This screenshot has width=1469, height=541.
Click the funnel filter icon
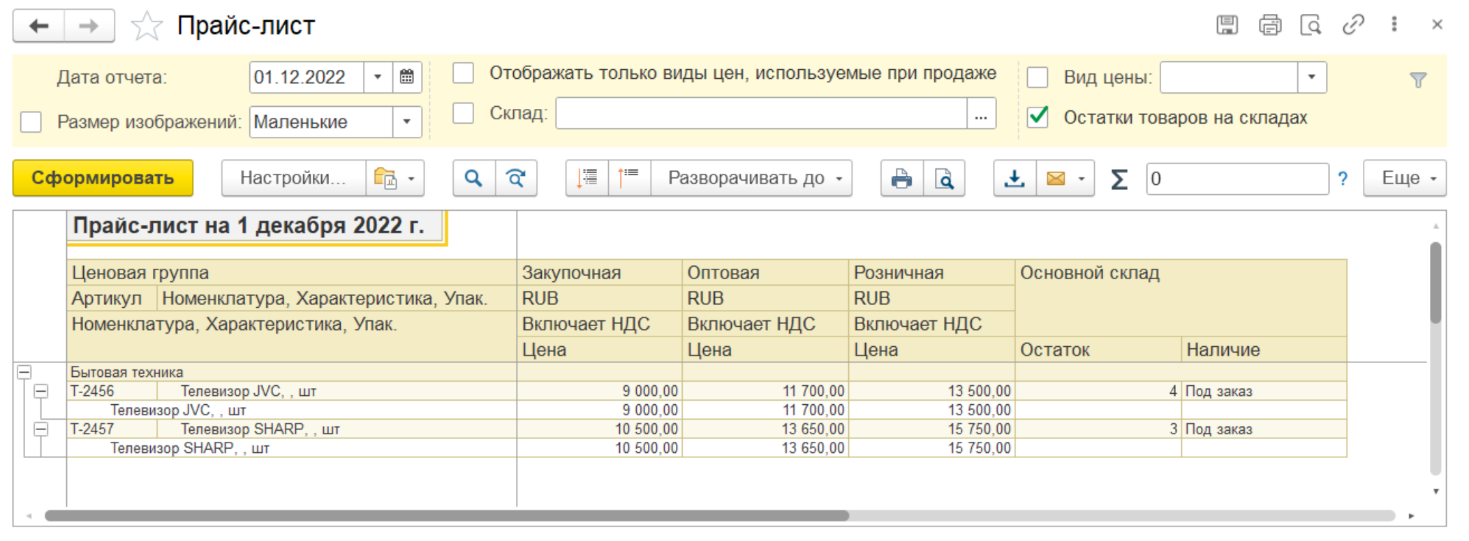pyautogui.click(x=1417, y=81)
